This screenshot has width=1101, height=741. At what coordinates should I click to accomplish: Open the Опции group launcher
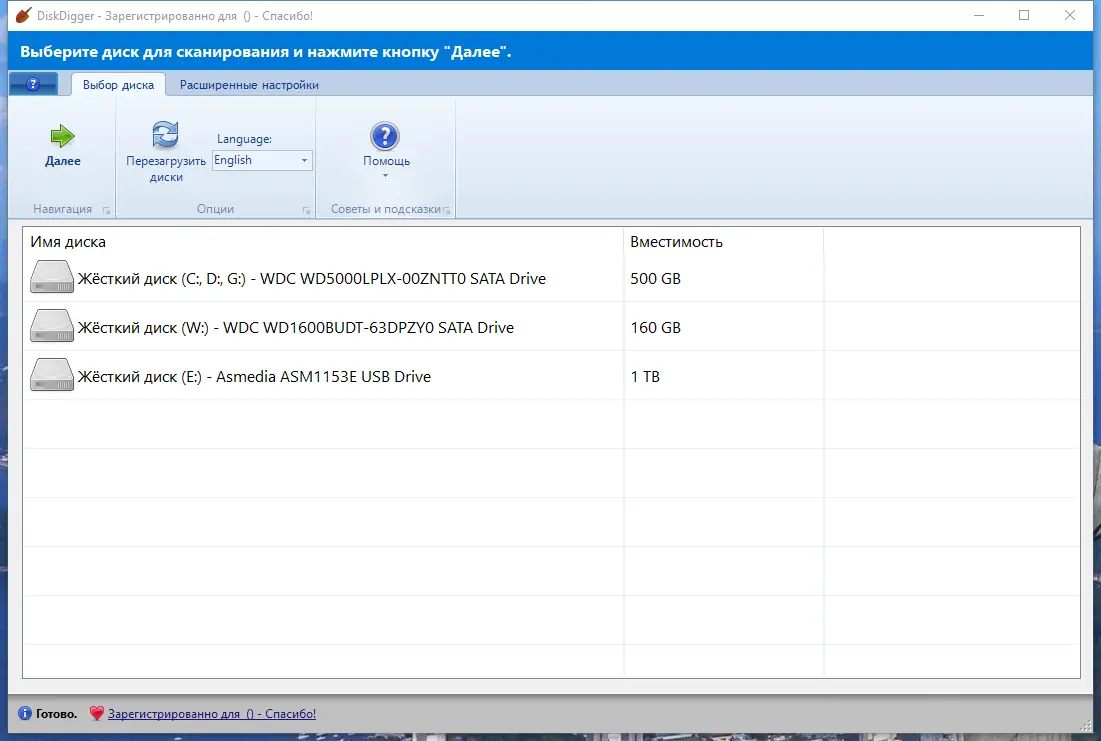click(x=306, y=210)
